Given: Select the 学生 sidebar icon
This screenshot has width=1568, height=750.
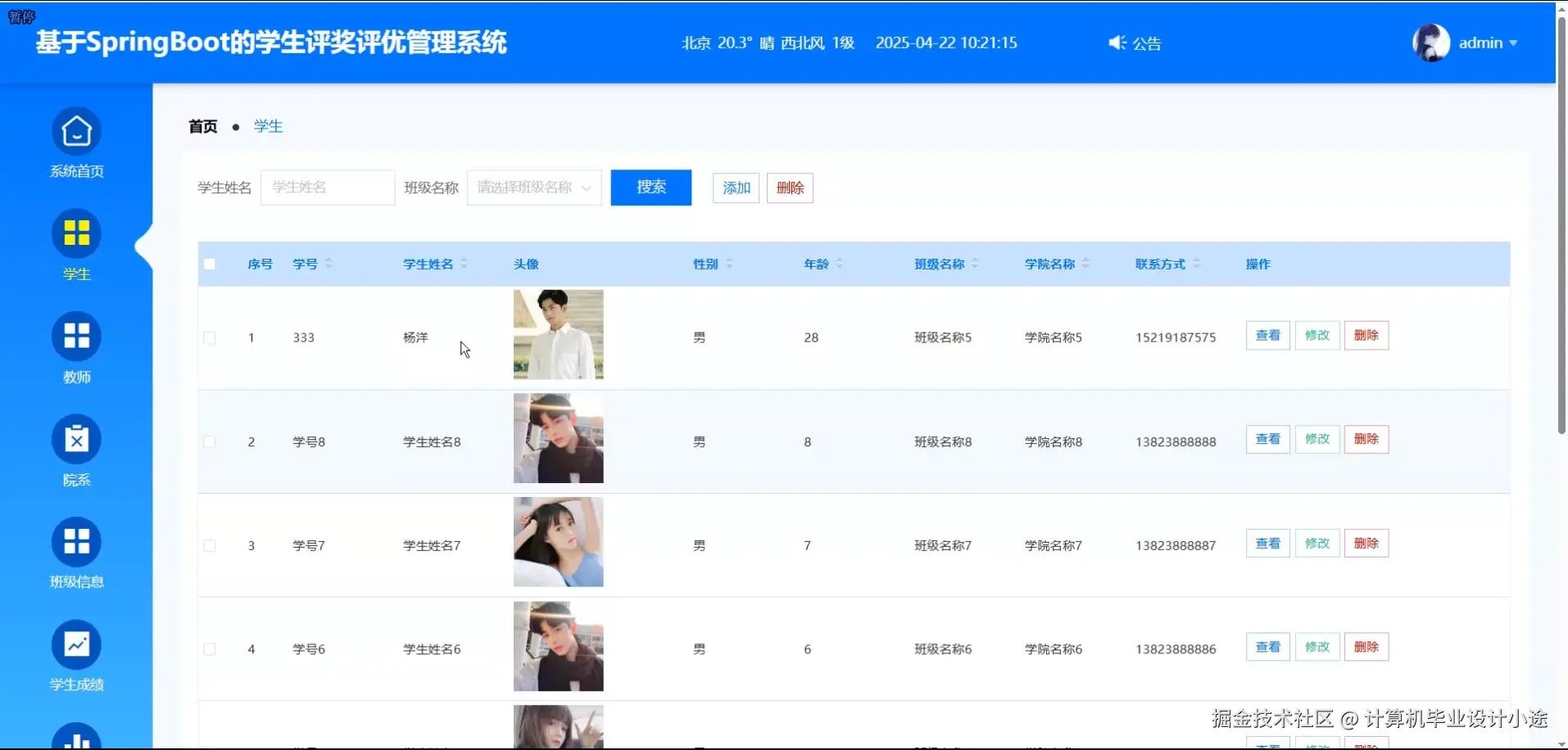Looking at the screenshot, I should point(76,234).
